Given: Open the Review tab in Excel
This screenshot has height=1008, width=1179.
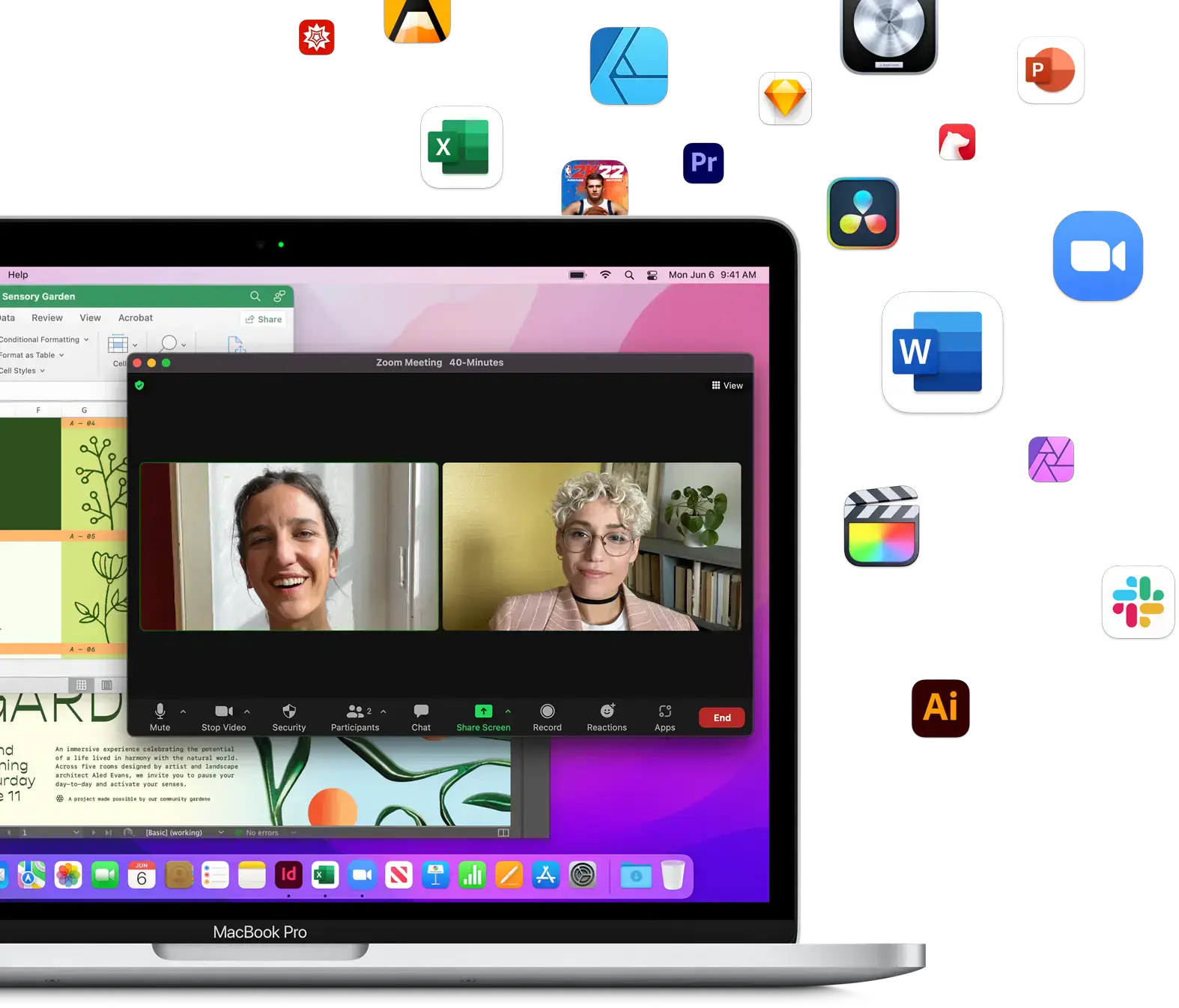Looking at the screenshot, I should point(47,318).
